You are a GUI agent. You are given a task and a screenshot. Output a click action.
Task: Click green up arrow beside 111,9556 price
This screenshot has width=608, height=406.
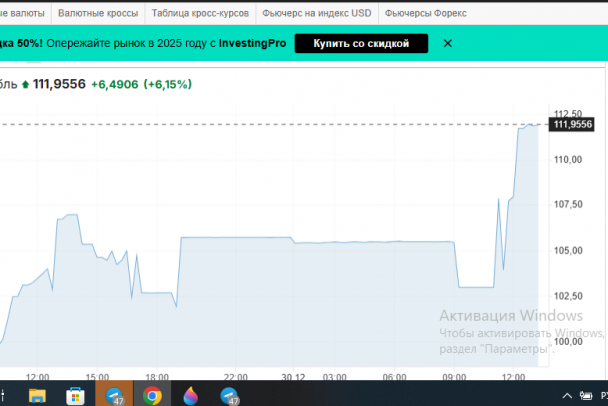click(25, 85)
